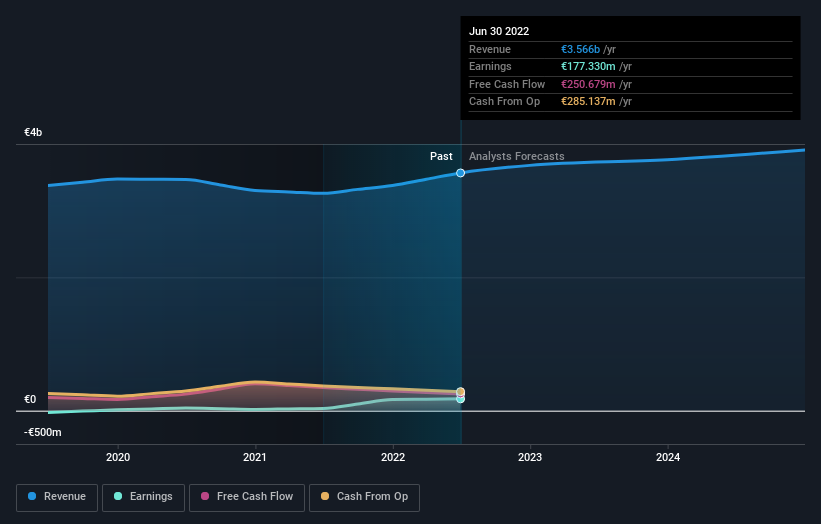Click the Analysts Forecasts label
Viewport: 821px width, 524px height.
coord(517,156)
